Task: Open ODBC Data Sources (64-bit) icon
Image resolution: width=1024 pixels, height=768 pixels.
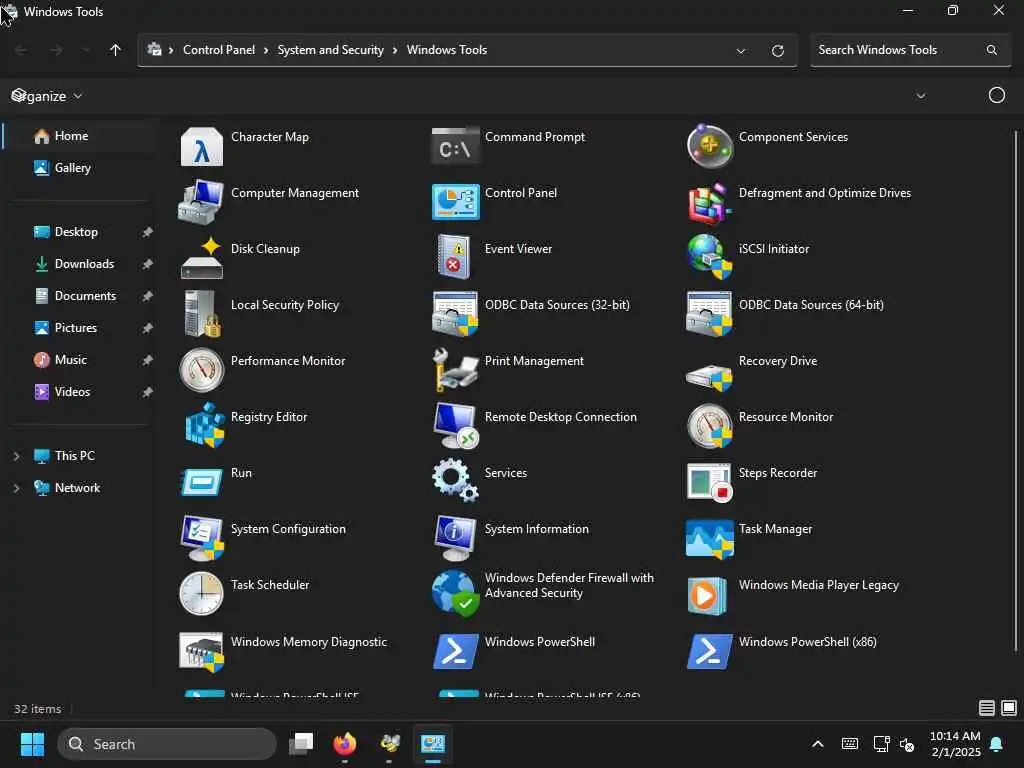Action: [x=709, y=314]
